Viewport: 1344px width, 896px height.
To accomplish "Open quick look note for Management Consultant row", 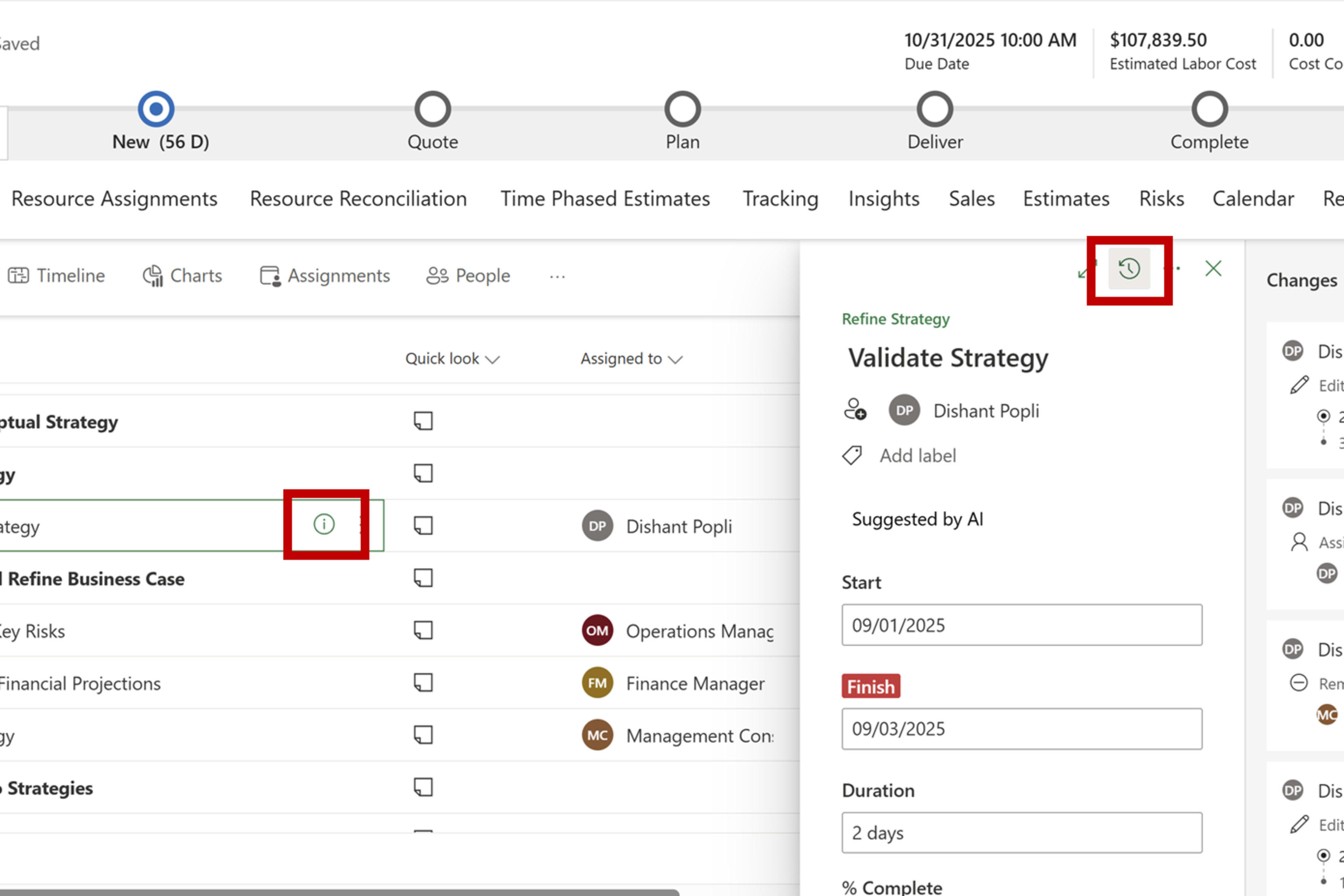I will [423, 735].
